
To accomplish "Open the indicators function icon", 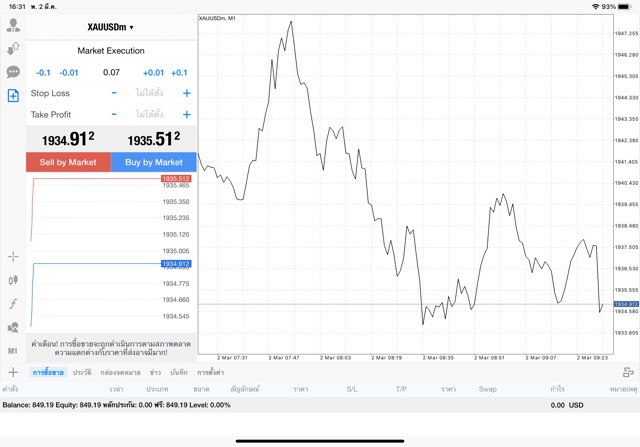I will click(x=13, y=304).
